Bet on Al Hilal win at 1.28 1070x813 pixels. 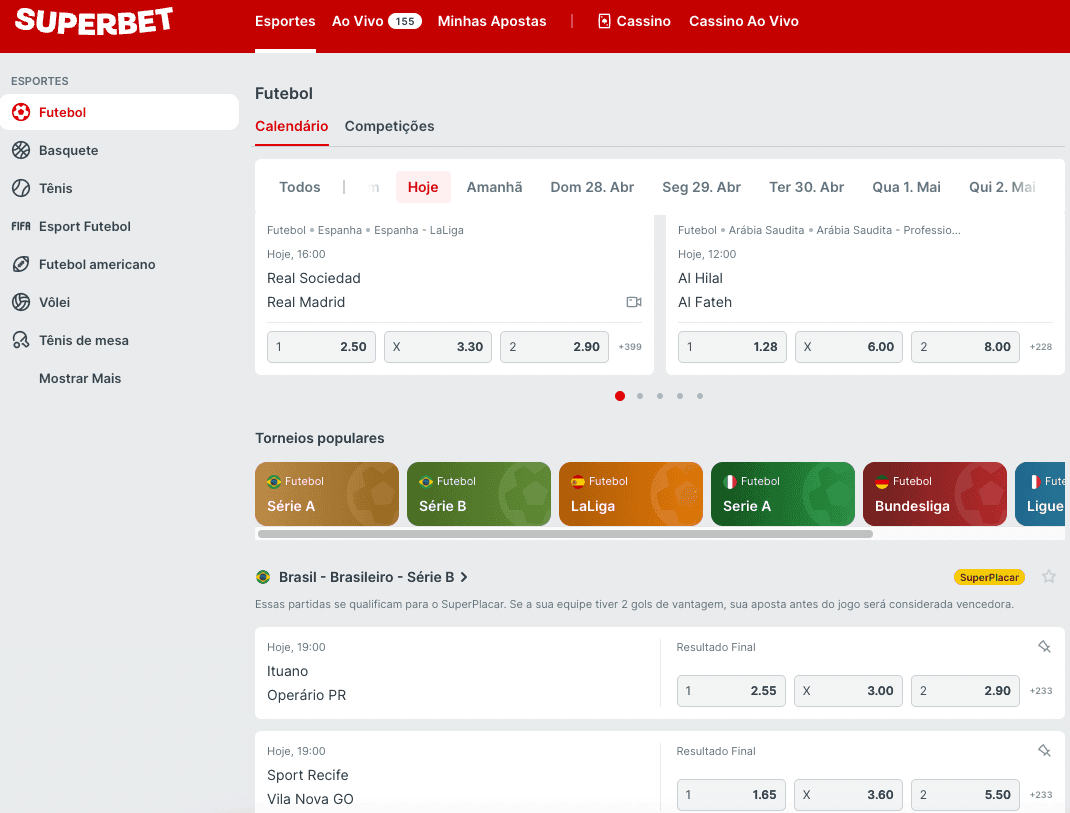[732, 347]
